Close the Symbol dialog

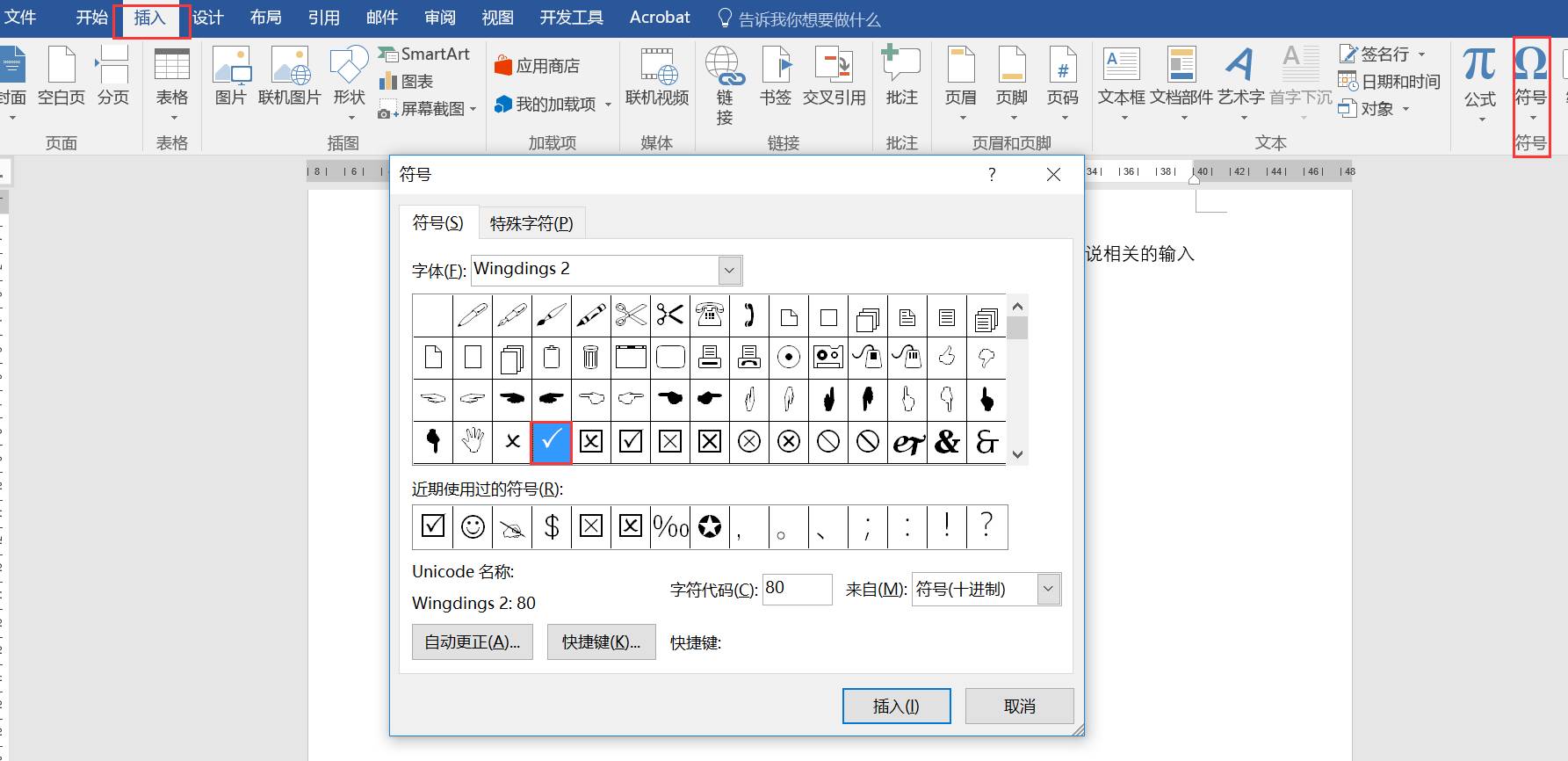point(1053,175)
